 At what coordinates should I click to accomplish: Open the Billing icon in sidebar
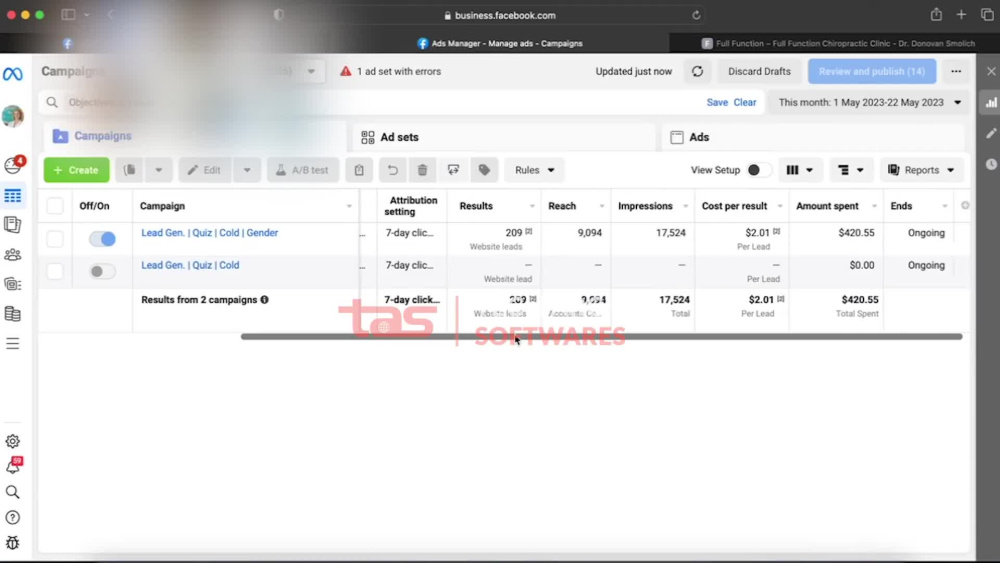click(13, 314)
